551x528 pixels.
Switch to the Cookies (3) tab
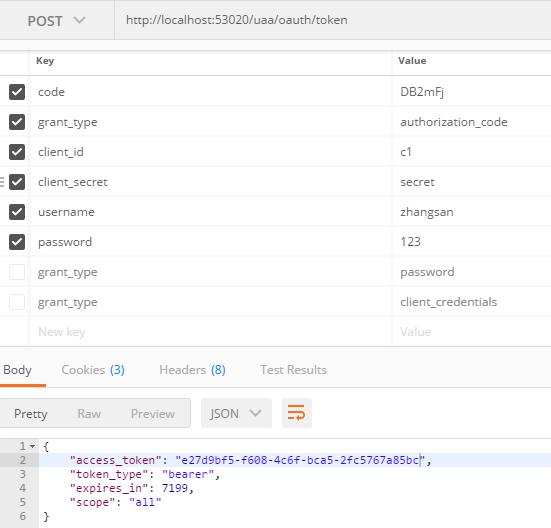click(93, 370)
